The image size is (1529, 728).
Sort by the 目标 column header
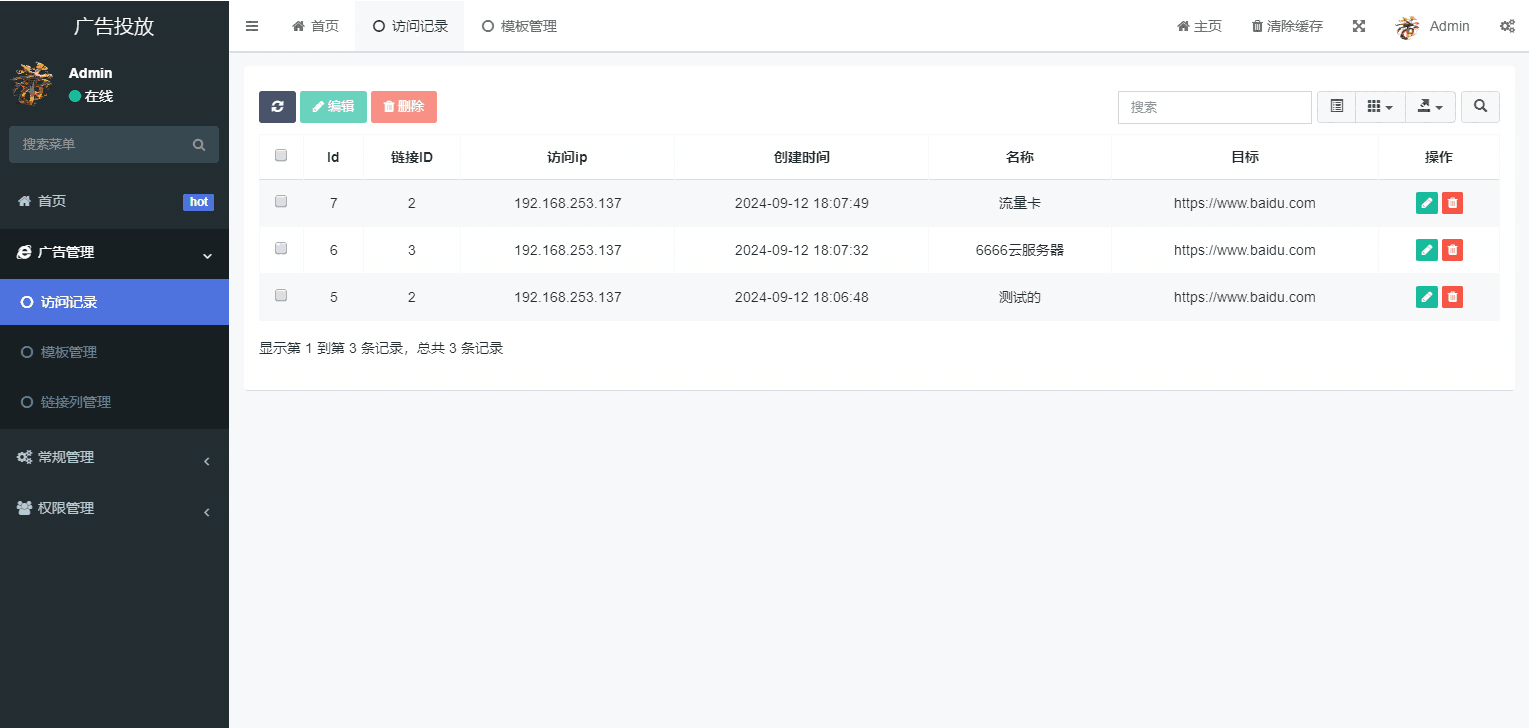tap(1245, 157)
